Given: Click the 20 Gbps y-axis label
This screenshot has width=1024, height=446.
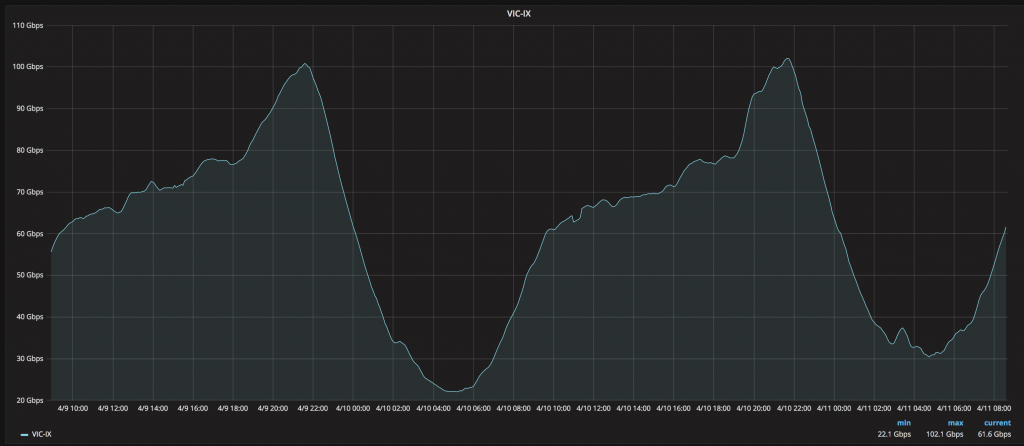Looking at the screenshot, I should pyautogui.click(x=29, y=400).
